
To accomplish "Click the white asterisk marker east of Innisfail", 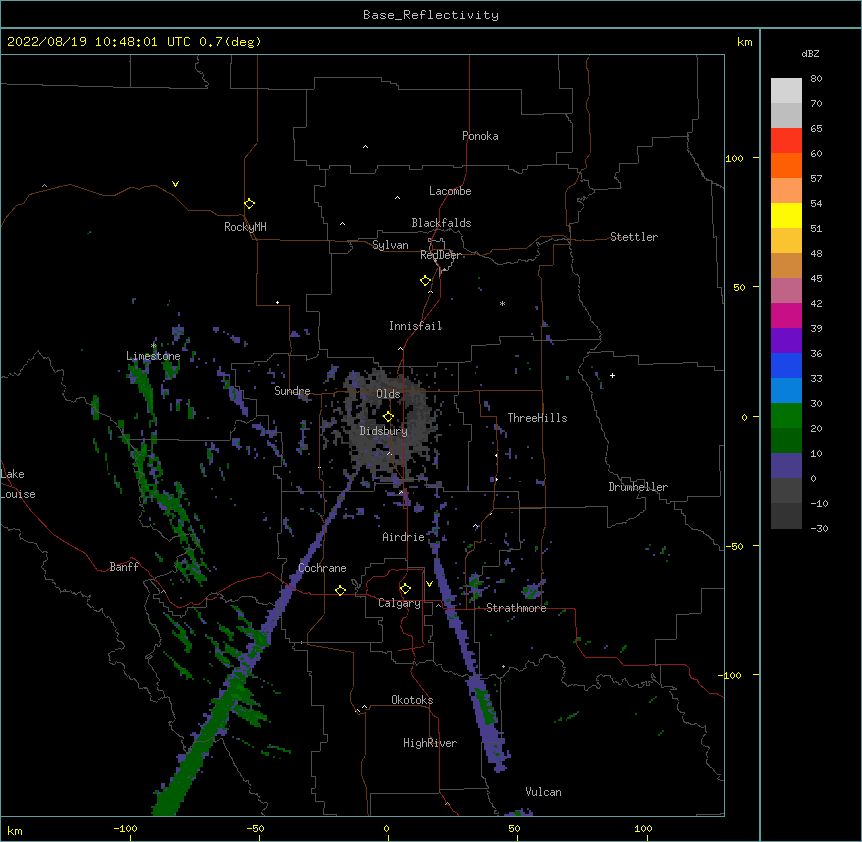I will (502, 303).
